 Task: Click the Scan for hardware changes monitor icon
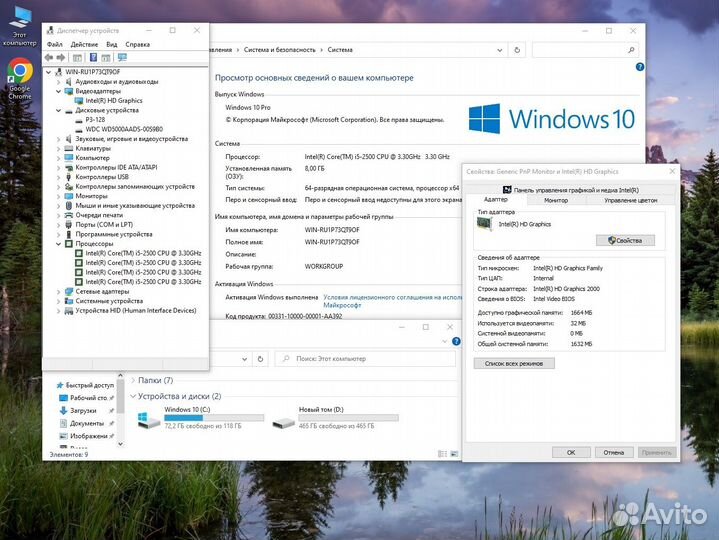coord(122,57)
